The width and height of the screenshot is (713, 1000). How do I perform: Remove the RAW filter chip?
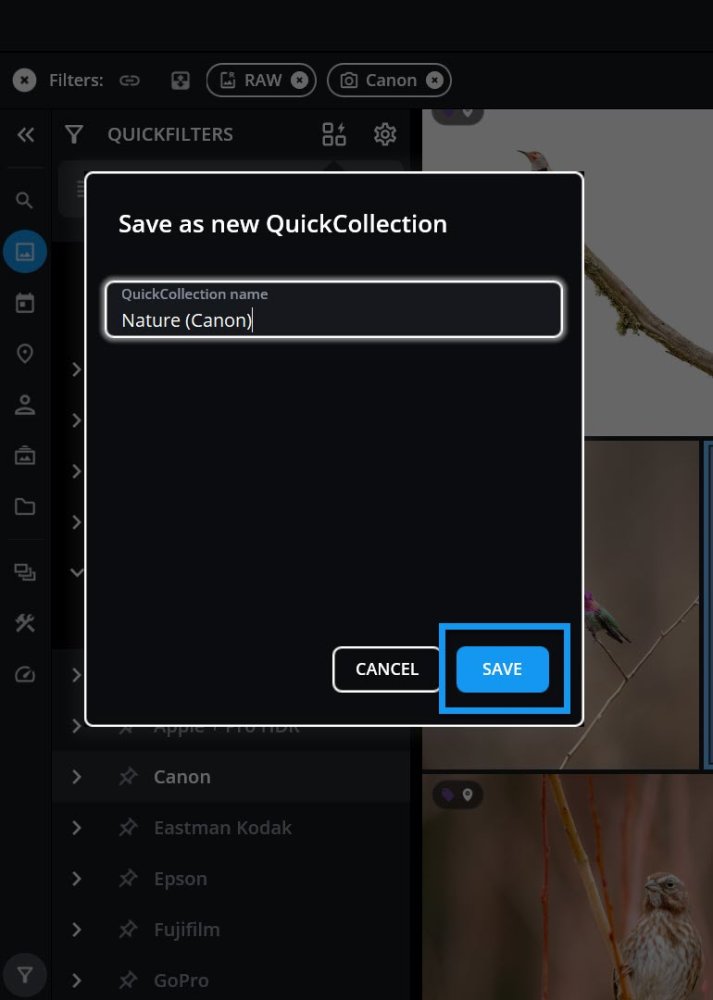(299, 80)
